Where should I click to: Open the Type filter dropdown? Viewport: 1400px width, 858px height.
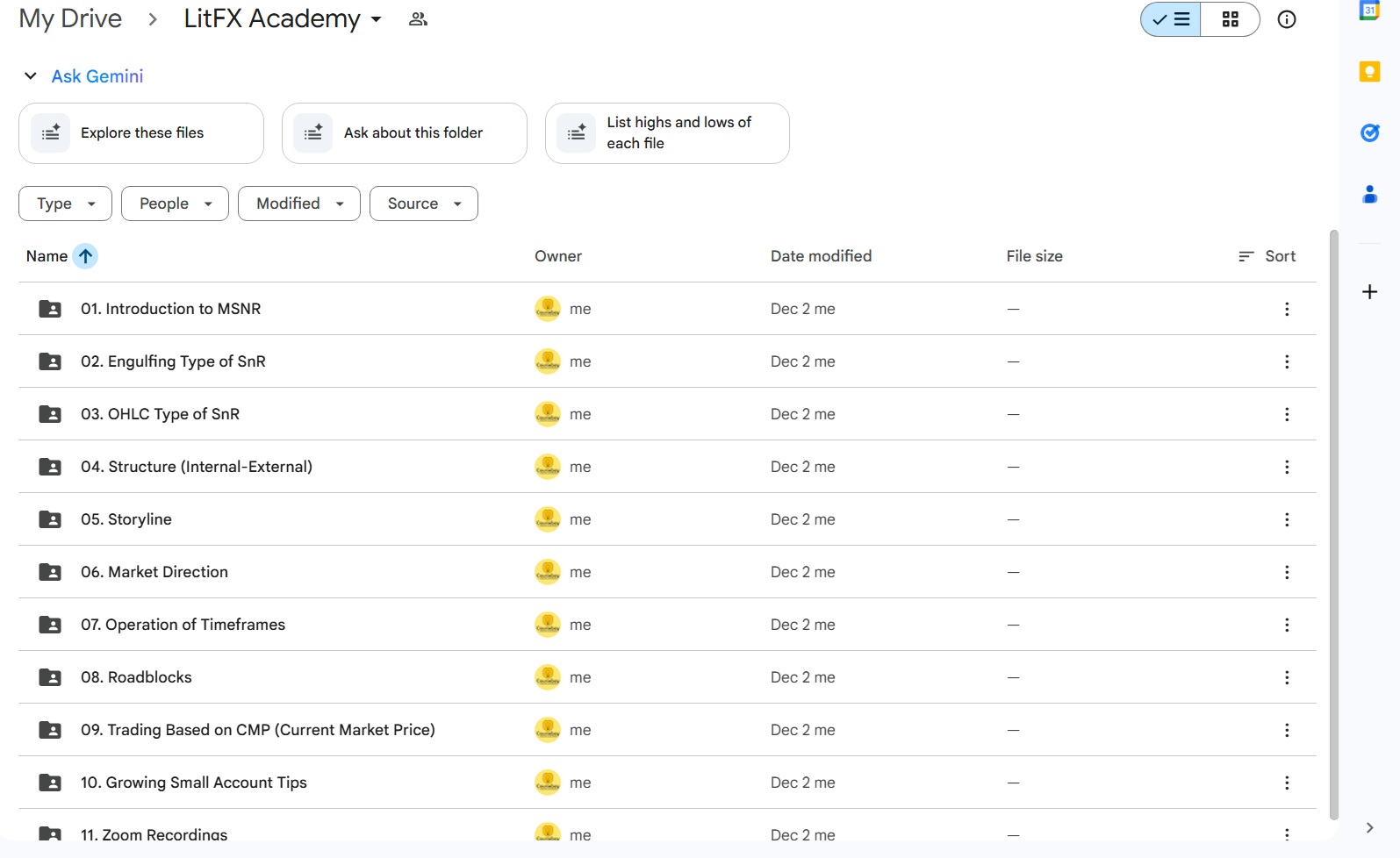click(x=65, y=204)
